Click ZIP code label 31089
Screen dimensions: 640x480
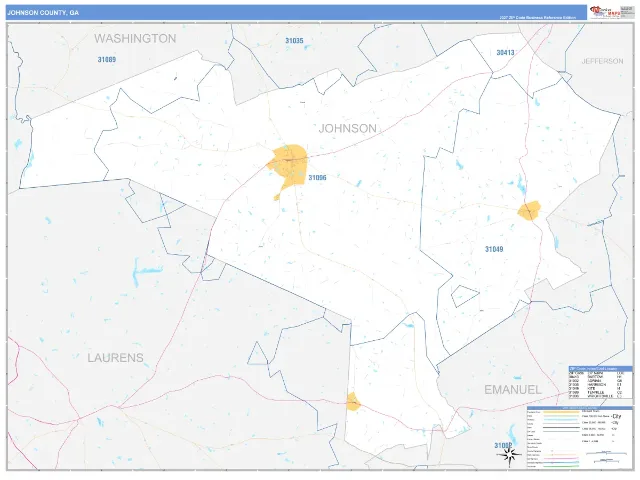tap(107, 60)
